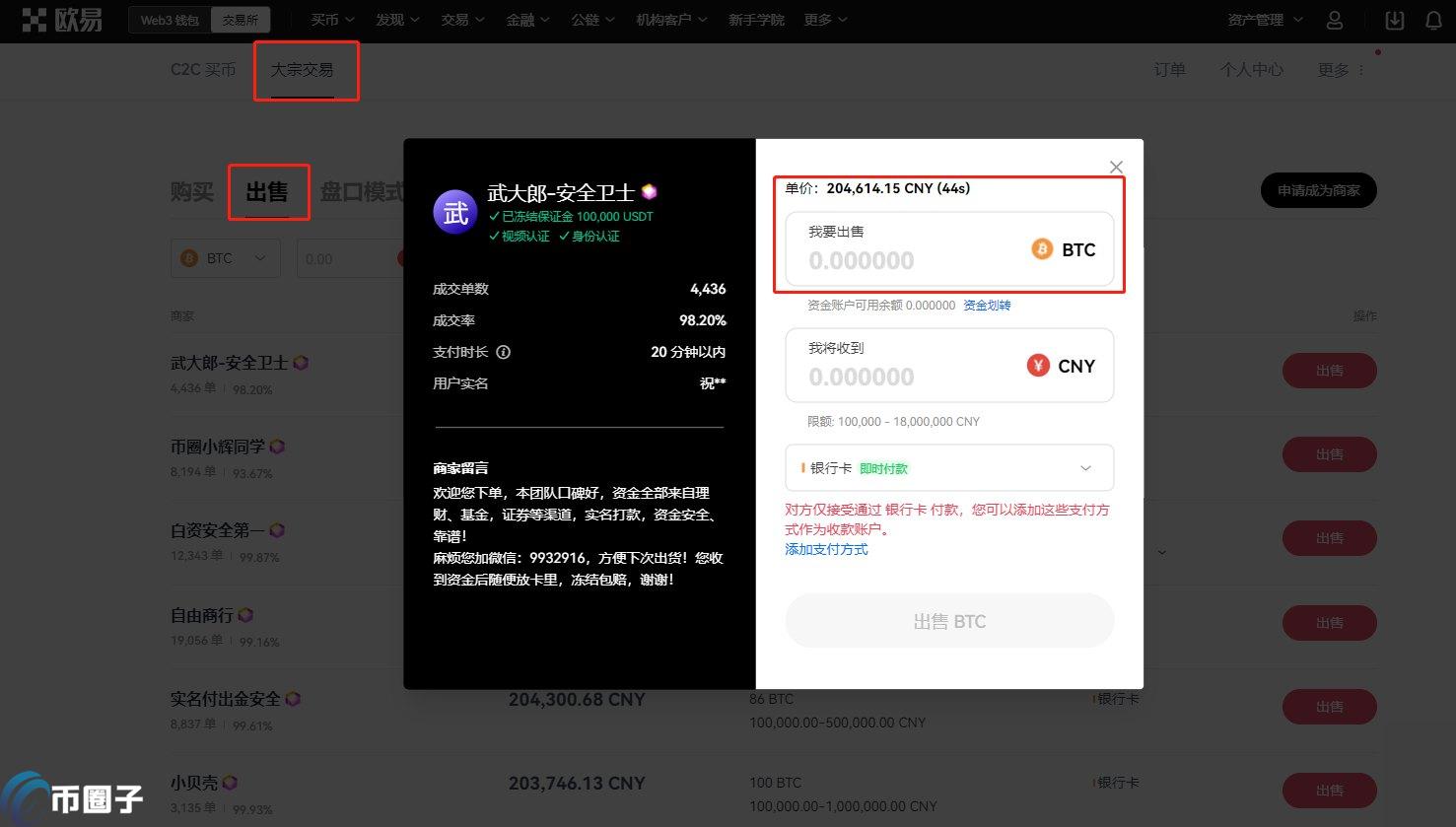Click the 添加支付方式 link
The width and height of the screenshot is (1456, 827).
826,549
